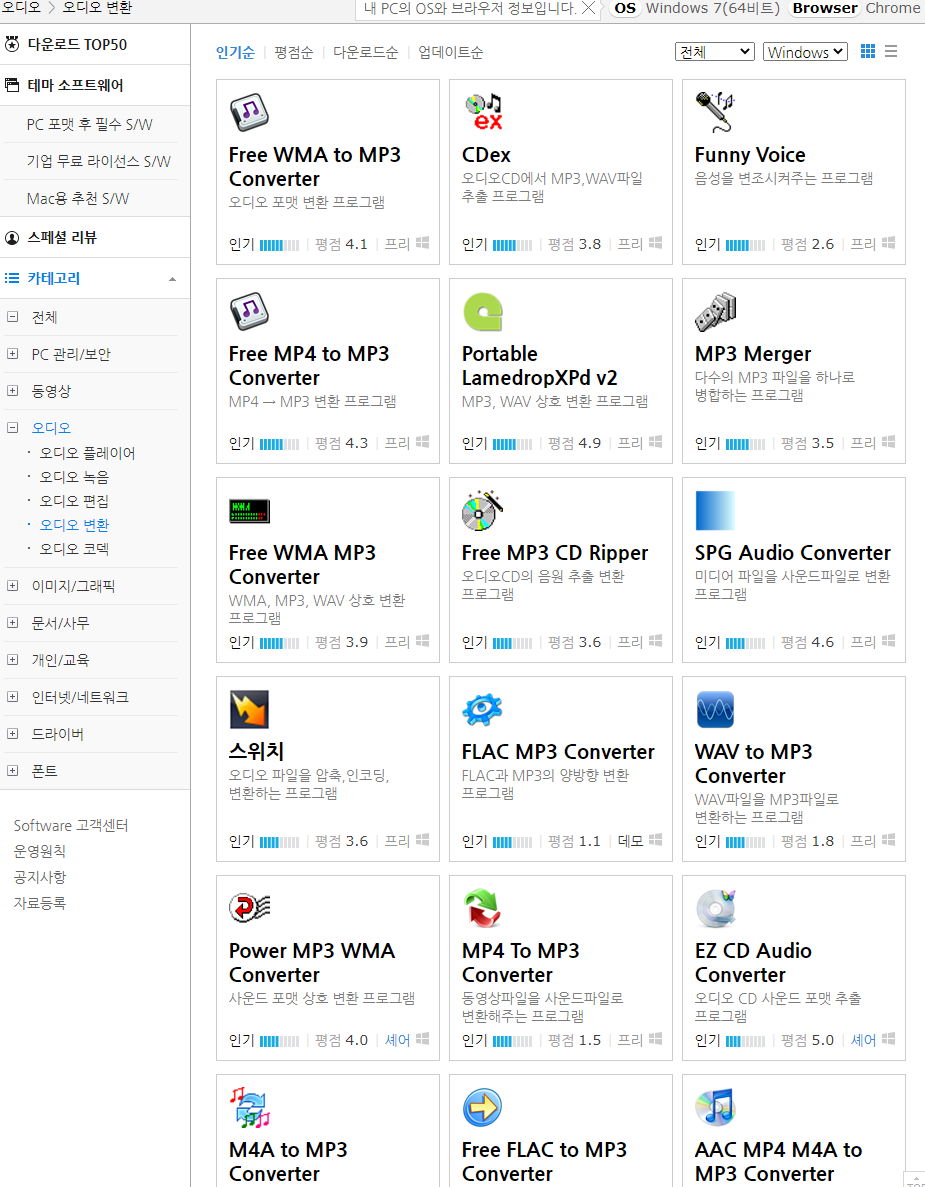Open the Windows OS dropdown
Viewport: 925px width, 1187px height.
(x=805, y=51)
